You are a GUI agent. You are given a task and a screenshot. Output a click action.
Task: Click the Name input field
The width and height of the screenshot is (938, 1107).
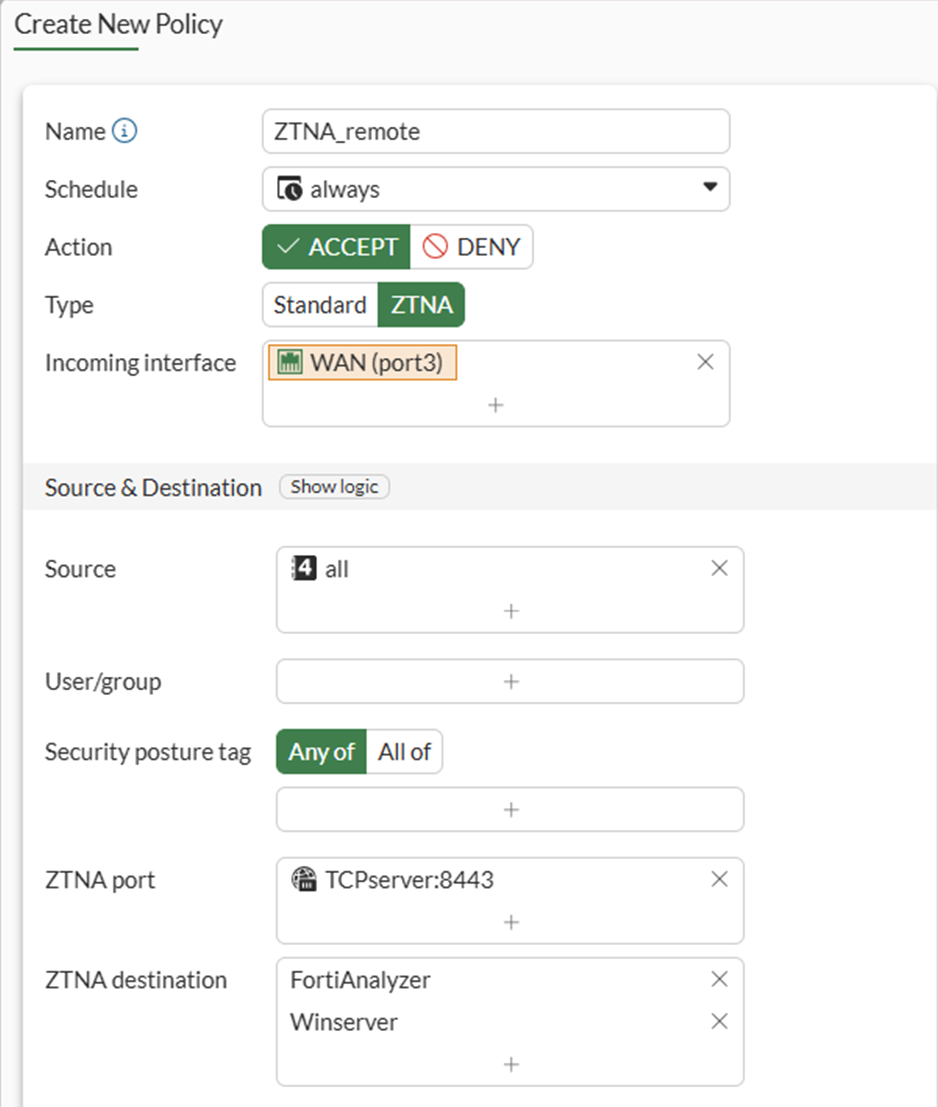[x=496, y=131]
